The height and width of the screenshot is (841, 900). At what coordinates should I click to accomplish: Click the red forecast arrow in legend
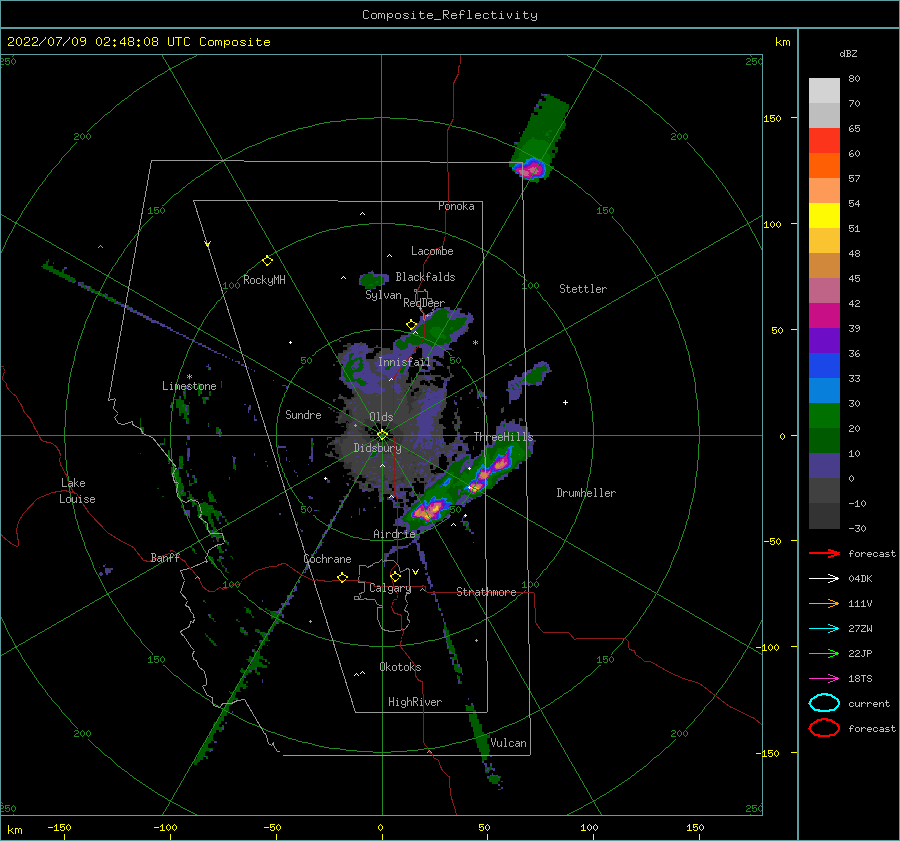click(x=824, y=553)
